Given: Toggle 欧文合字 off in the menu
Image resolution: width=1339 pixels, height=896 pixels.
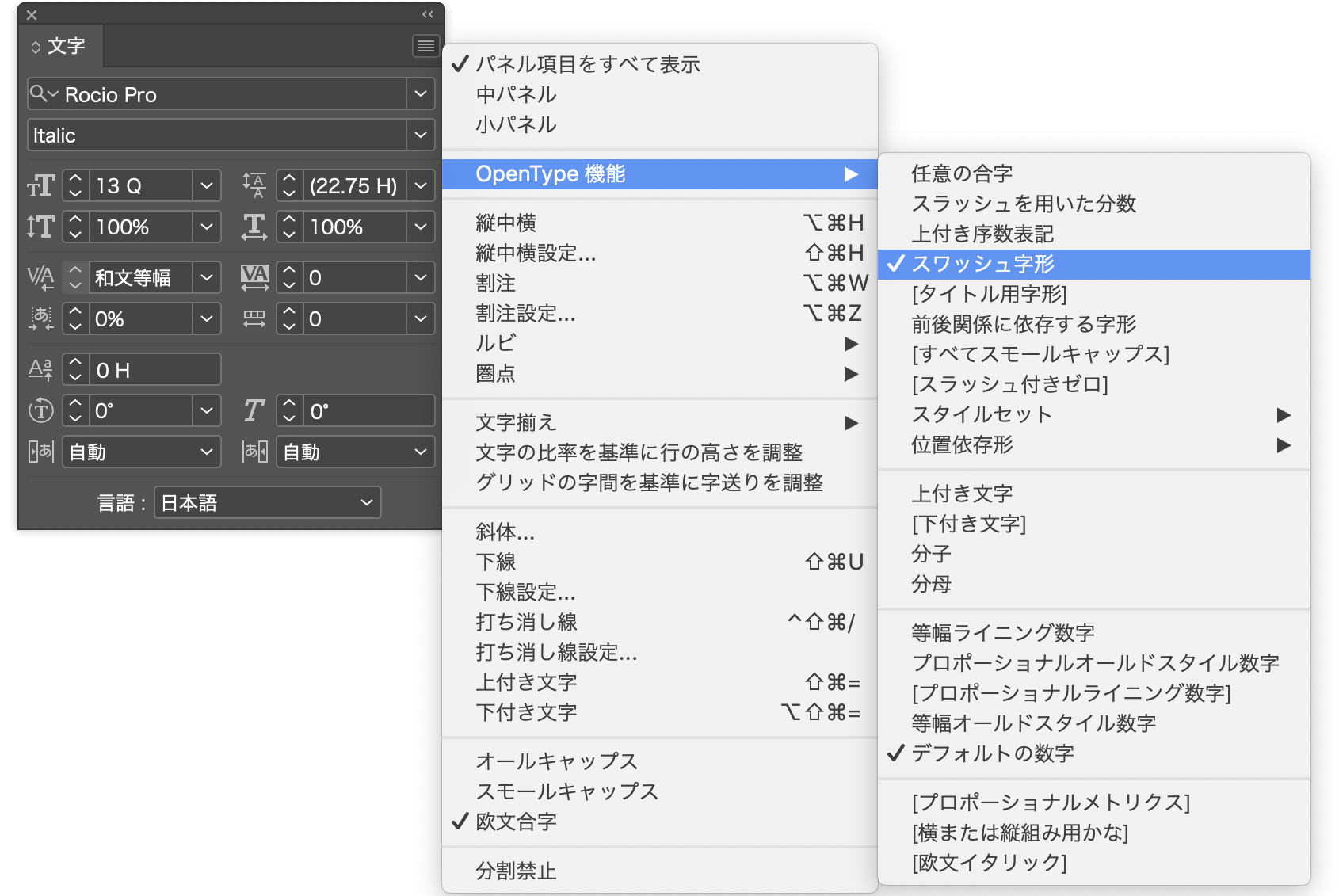Looking at the screenshot, I should (x=515, y=822).
